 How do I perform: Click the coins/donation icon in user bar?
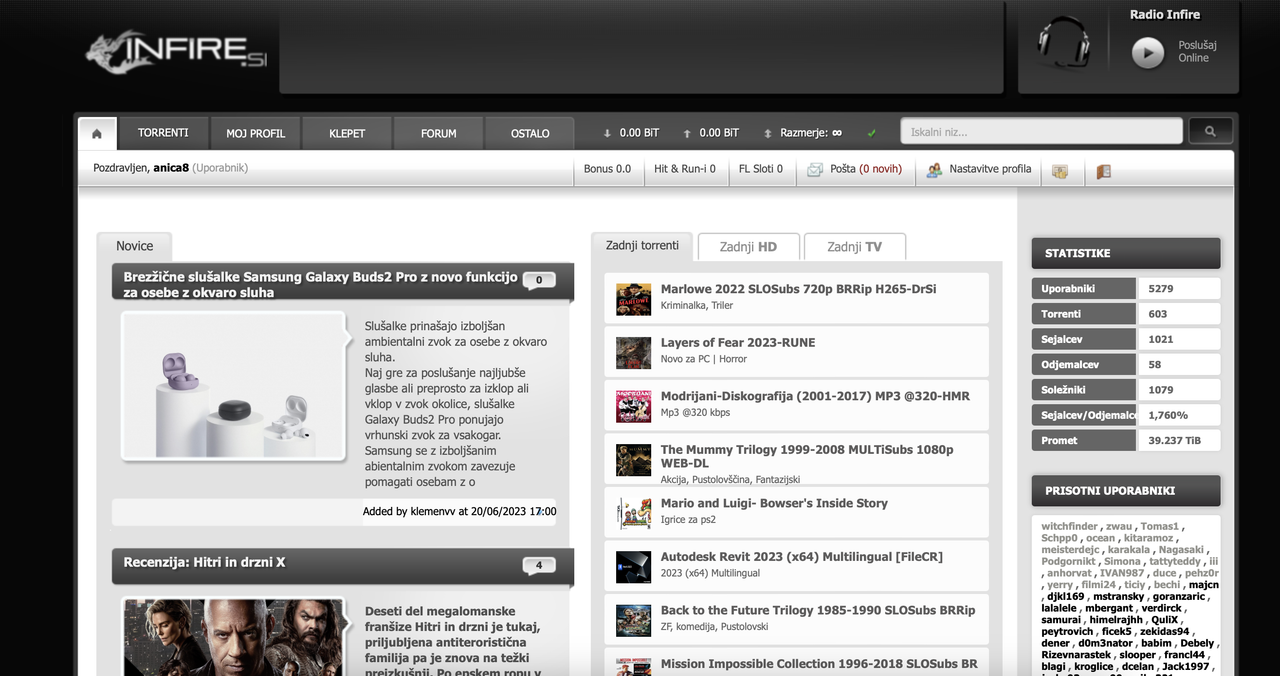coord(1060,171)
